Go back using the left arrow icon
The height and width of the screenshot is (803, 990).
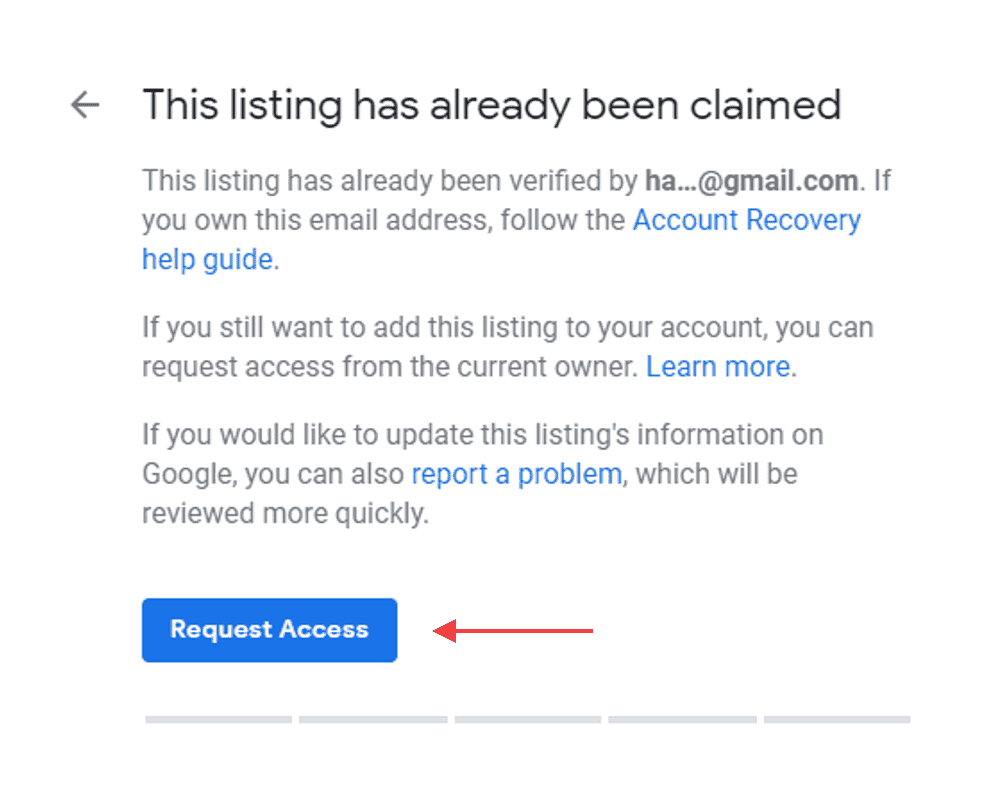(85, 105)
